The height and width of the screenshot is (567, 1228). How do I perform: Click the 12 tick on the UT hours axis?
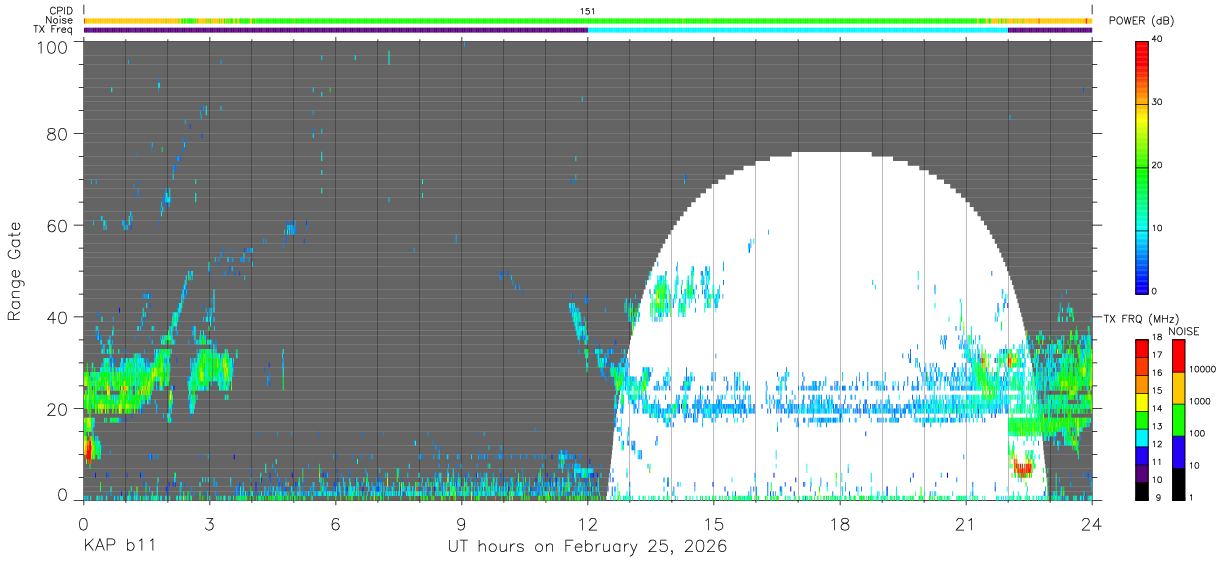587,524
